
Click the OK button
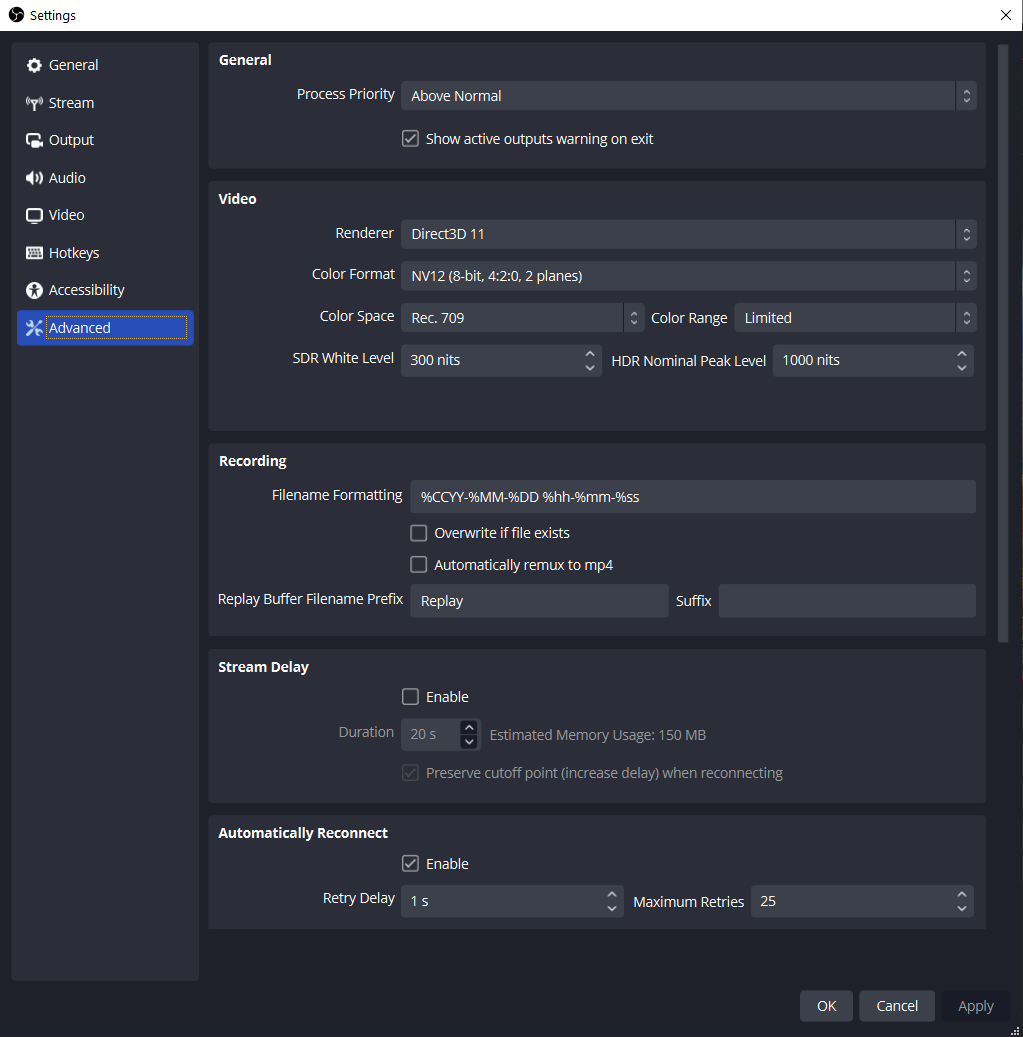826,1006
